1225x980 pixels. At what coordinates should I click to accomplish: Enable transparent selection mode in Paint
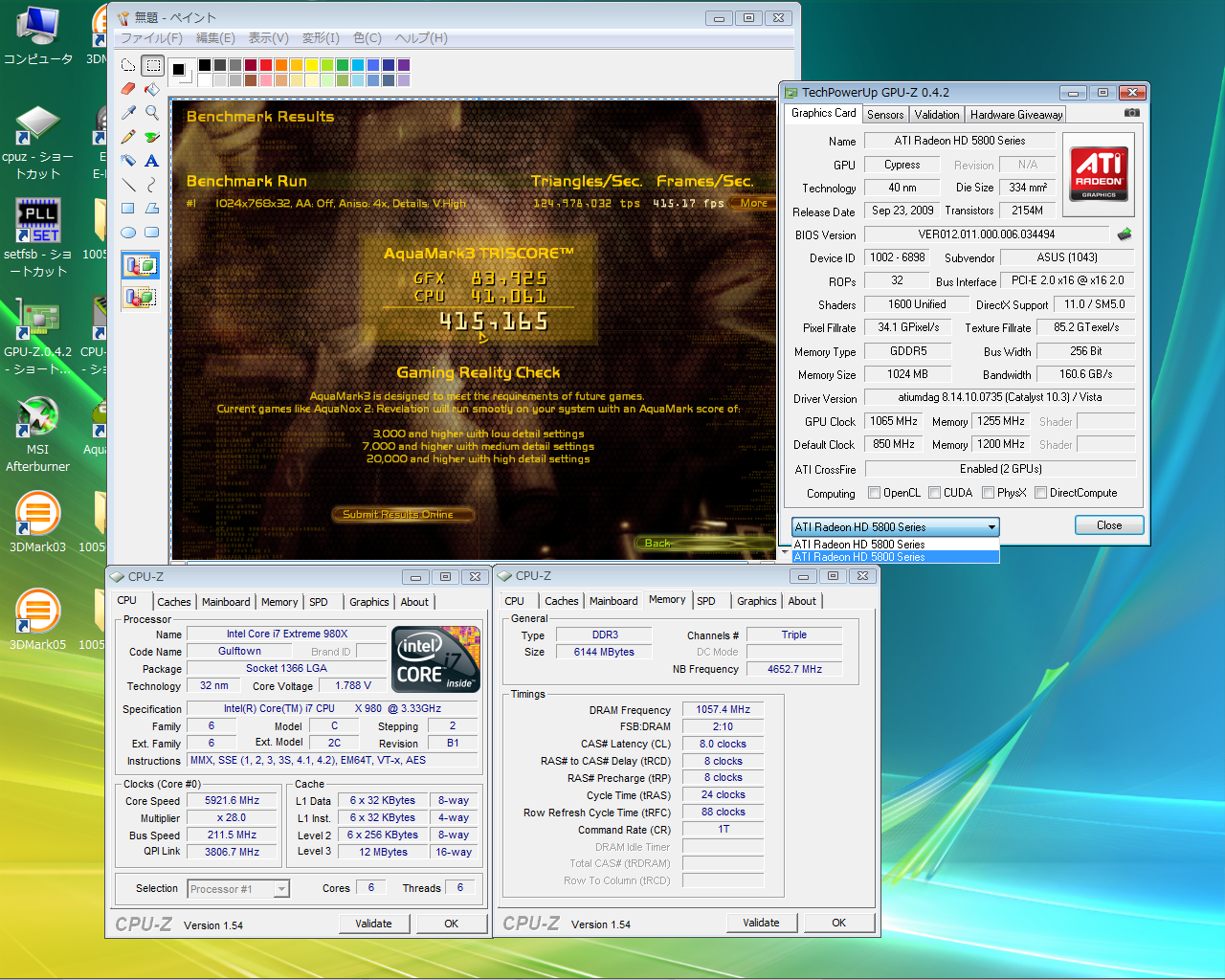[x=141, y=297]
